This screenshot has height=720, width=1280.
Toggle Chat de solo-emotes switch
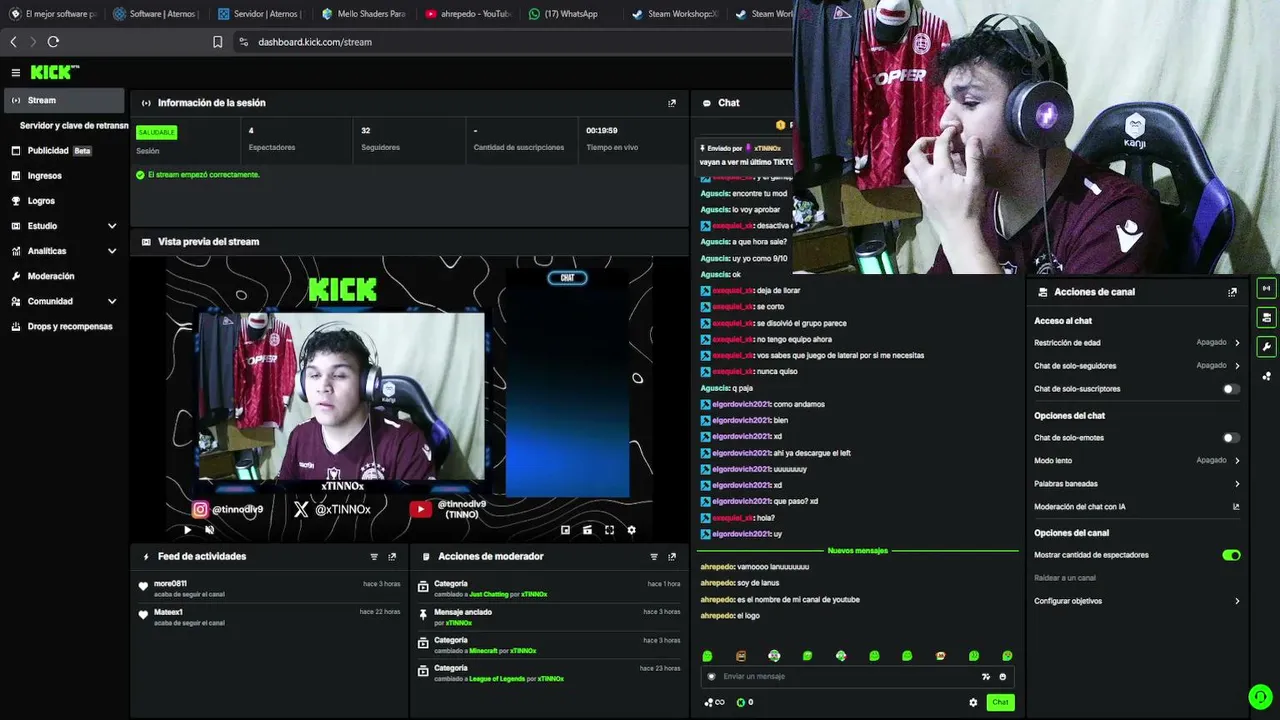pos(1231,438)
